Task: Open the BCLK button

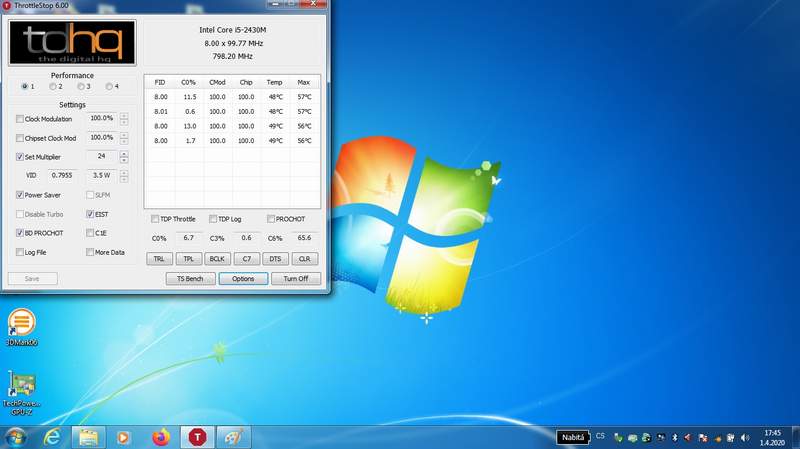Action: click(217, 259)
